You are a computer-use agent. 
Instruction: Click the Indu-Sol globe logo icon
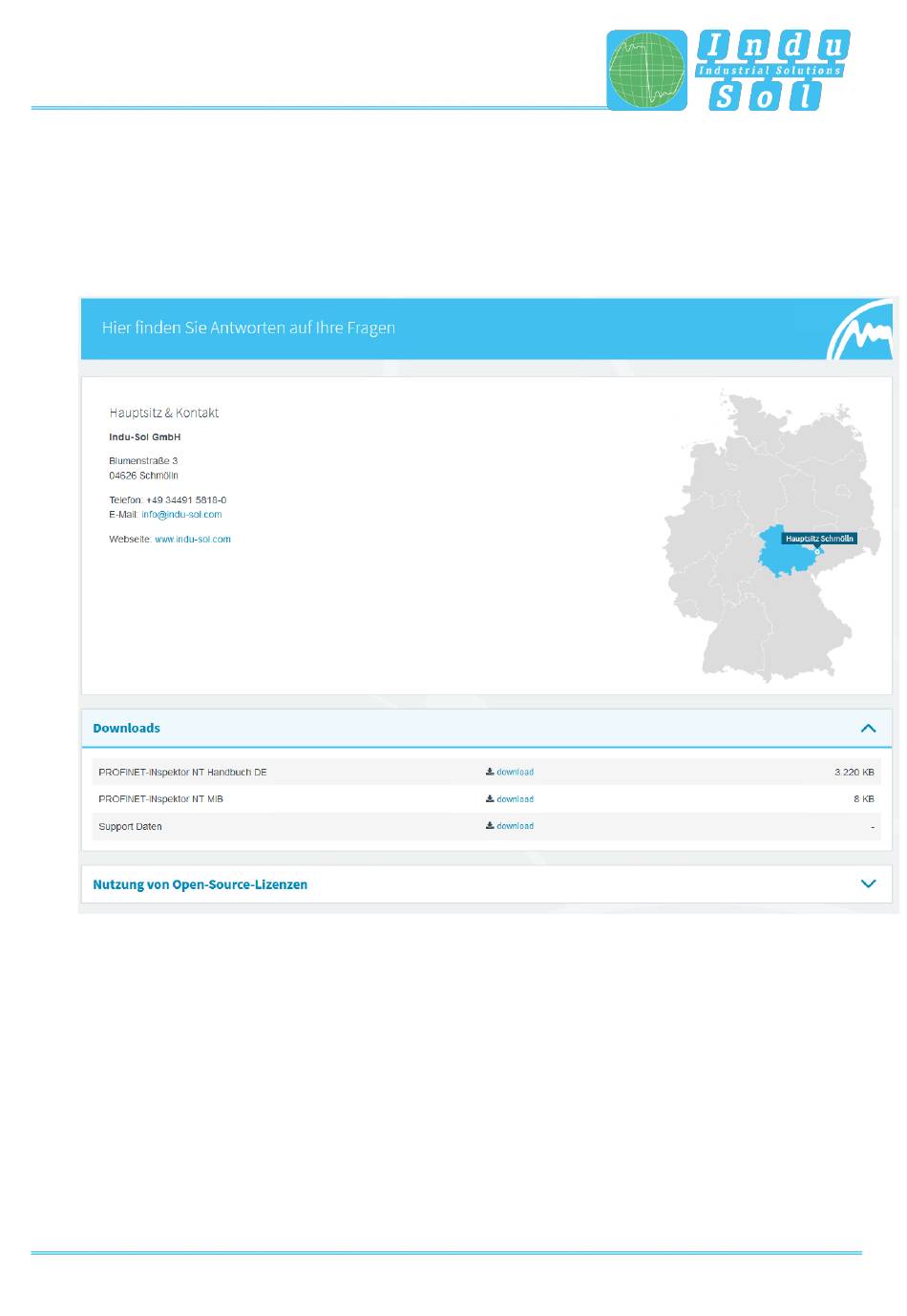coord(646,70)
